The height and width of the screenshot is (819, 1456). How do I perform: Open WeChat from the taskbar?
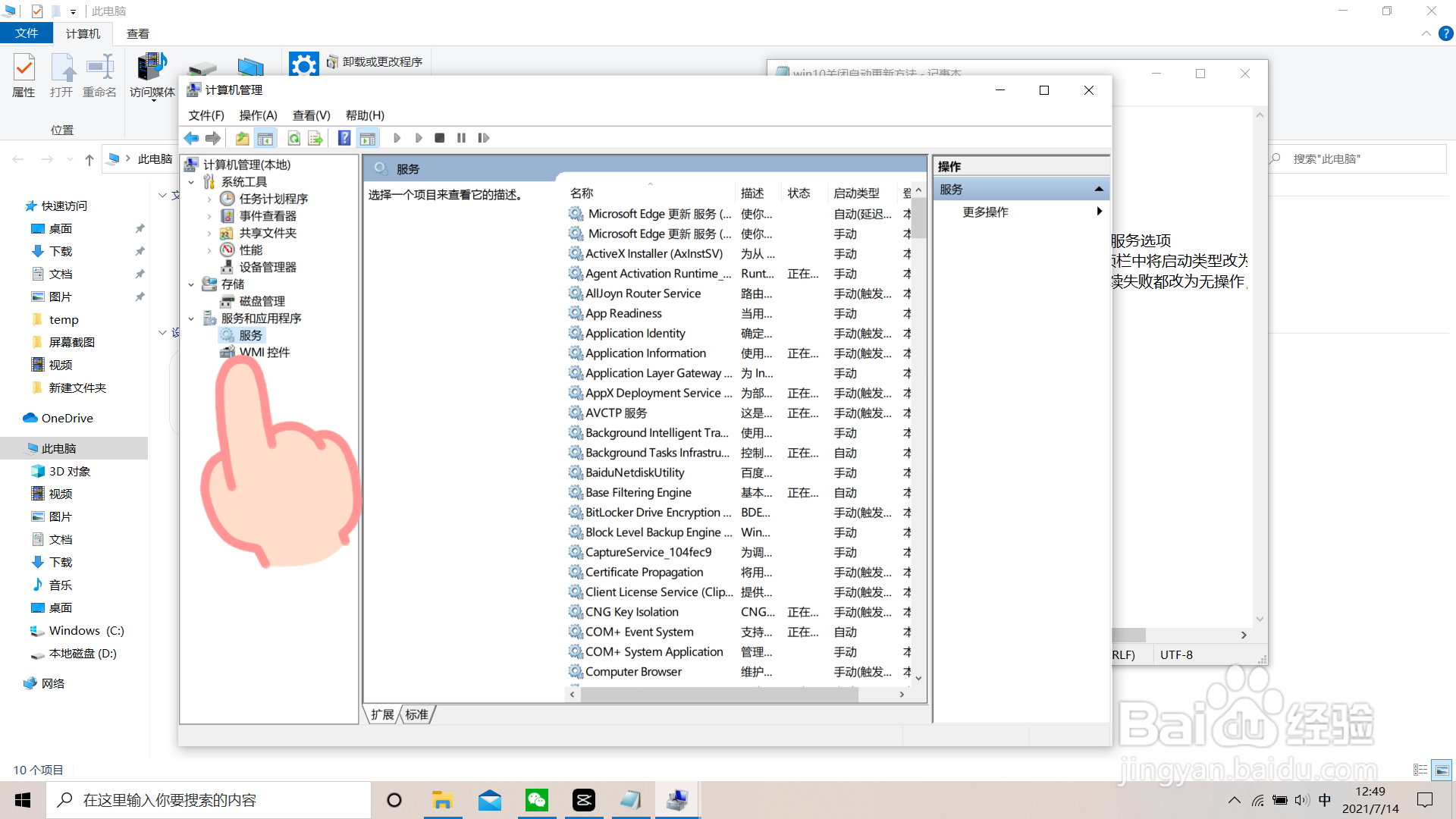(537, 799)
